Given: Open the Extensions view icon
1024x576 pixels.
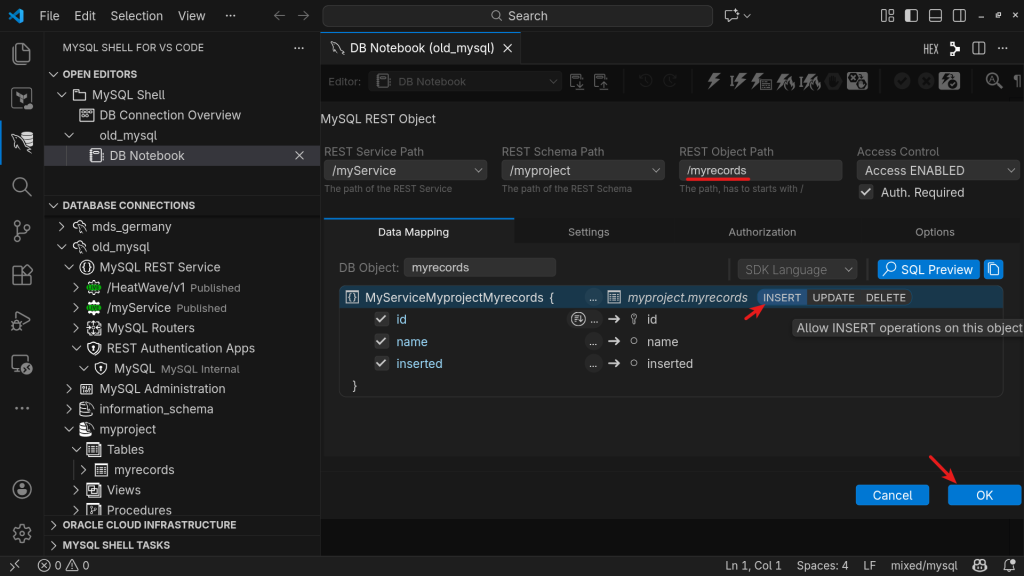Looking at the screenshot, I should pyautogui.click(x=21, y=275).
